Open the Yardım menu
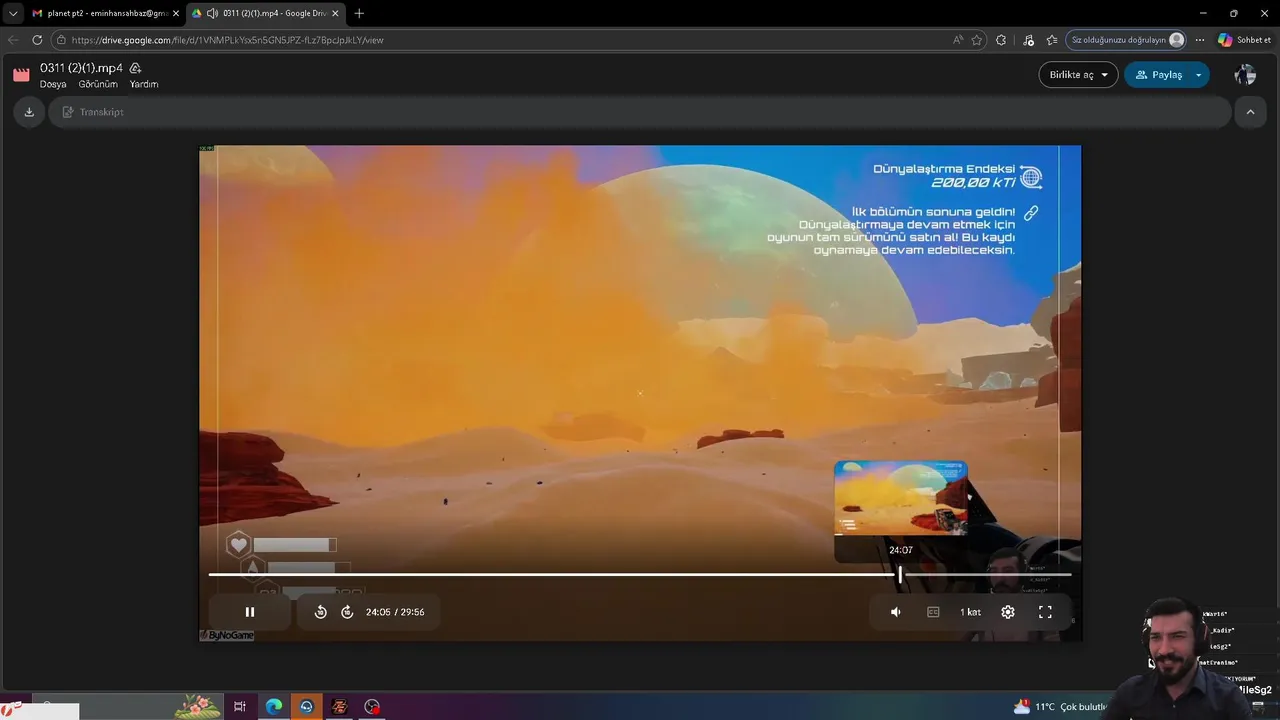 tap(144, 84)
